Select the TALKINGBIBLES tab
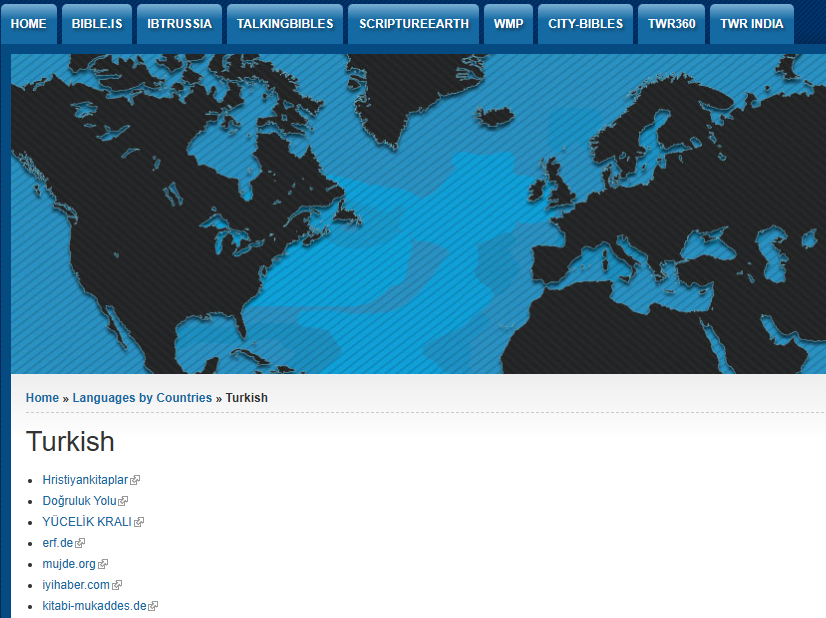 (285, 24)
